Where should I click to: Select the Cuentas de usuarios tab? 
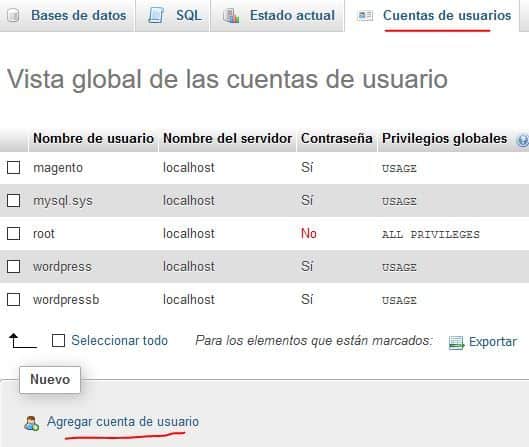(432, 16)
